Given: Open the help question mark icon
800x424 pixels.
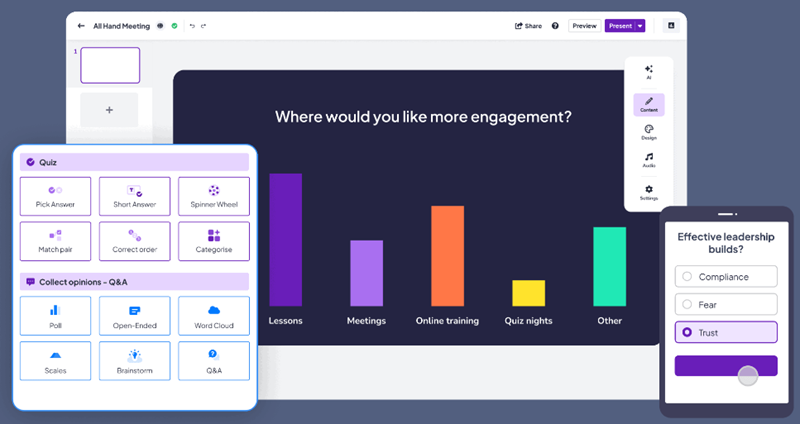Looking at the screenshot, I should (x=555, y=26).
